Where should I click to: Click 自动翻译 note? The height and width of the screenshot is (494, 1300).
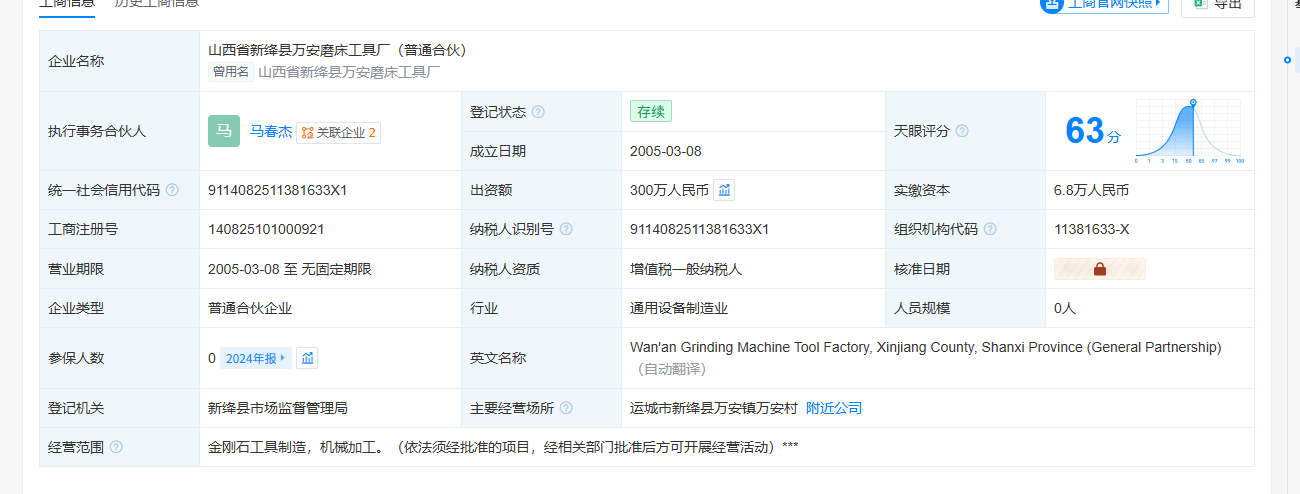(x=674, y=369)
